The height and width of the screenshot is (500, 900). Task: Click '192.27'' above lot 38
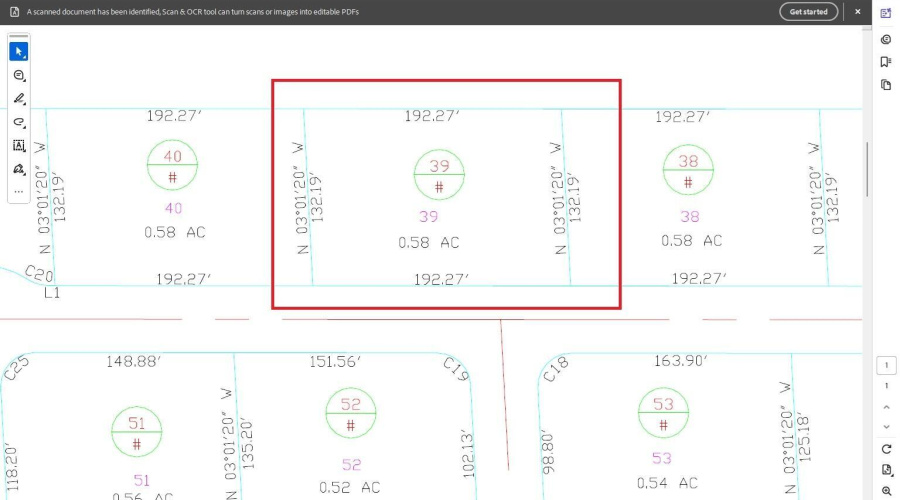[x=682, y=117]
